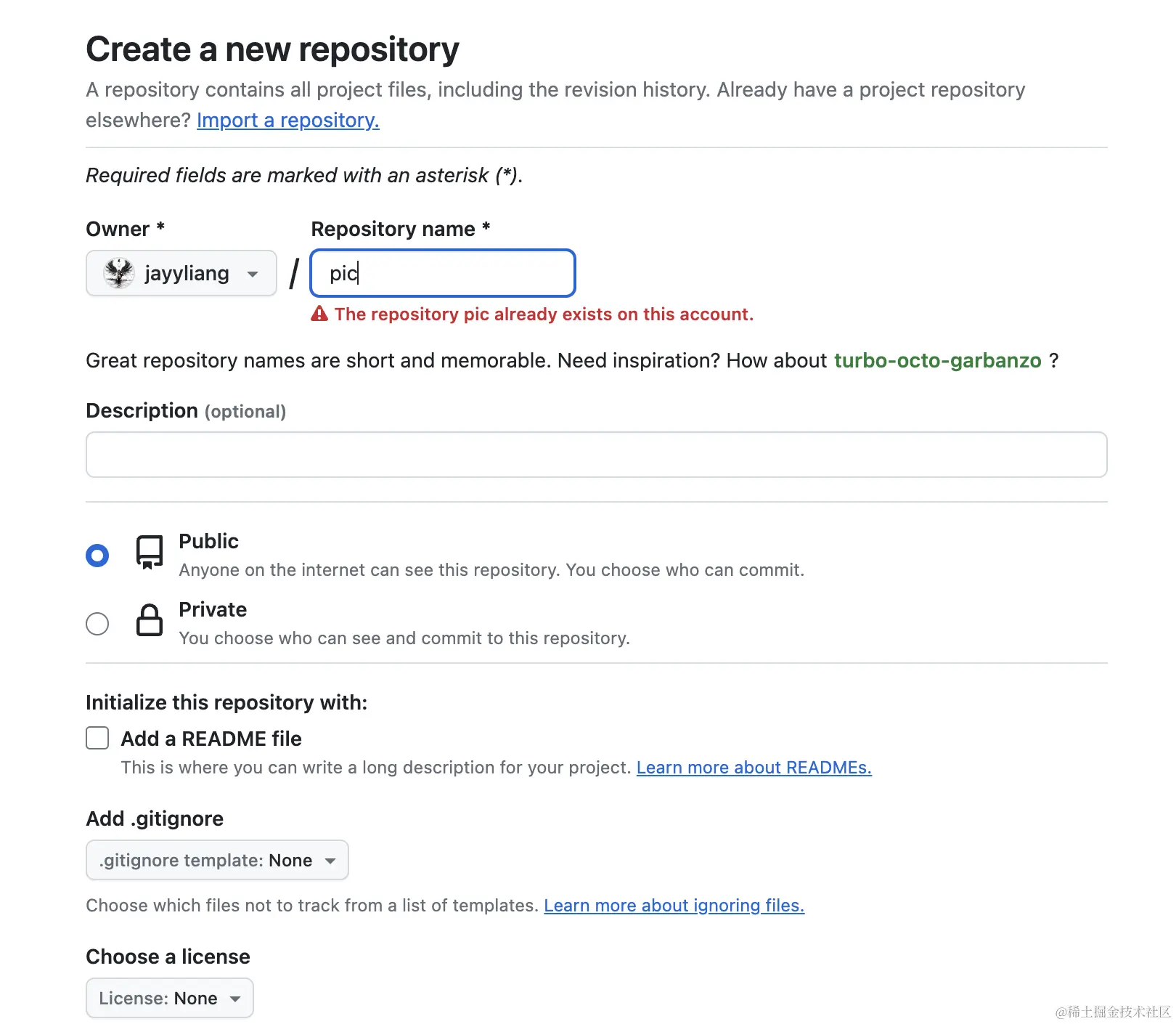Open the License None dropdown
1176x1024 pixels.
tap(169, 998)
